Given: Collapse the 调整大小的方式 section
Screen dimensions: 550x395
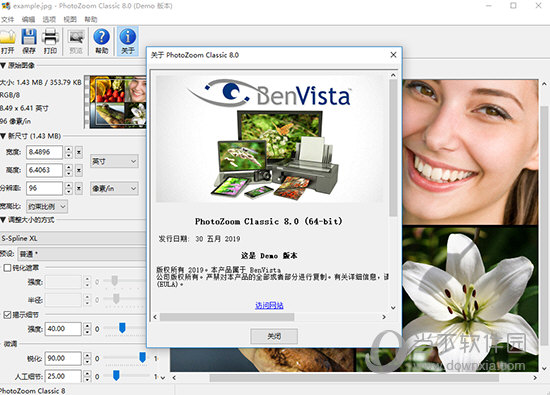Looking at the screenshot, I should coord(3,220).
